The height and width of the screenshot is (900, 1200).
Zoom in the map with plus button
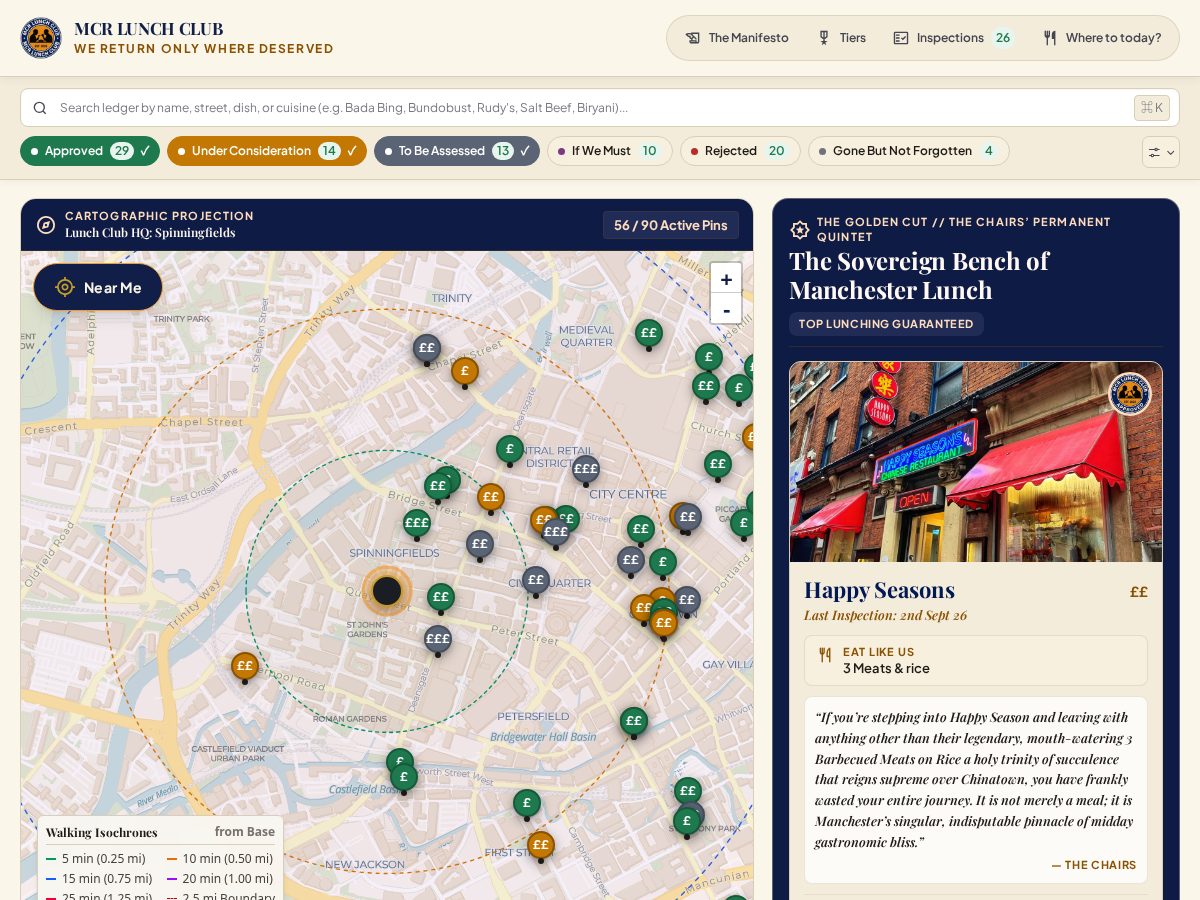click(726, 279)
